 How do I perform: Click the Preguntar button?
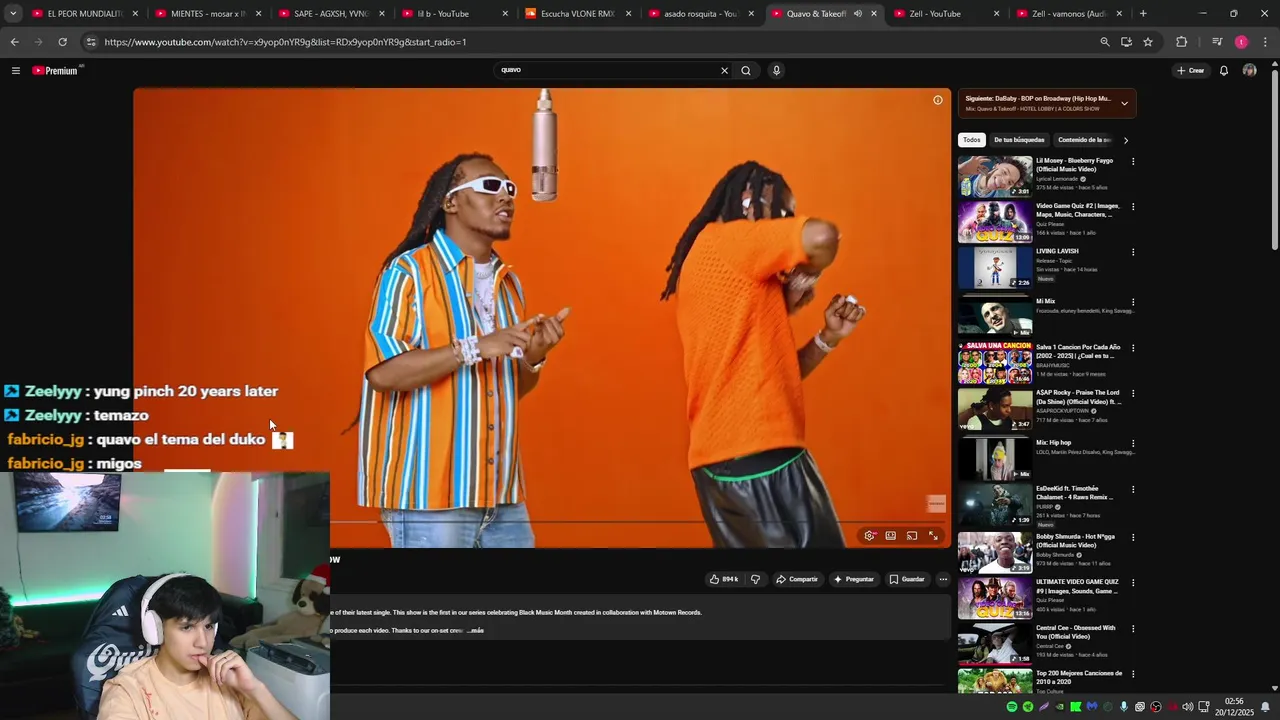(853, 579)
